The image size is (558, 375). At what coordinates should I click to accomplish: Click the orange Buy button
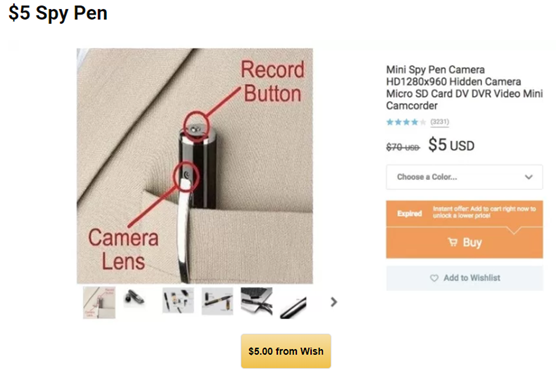464,243
